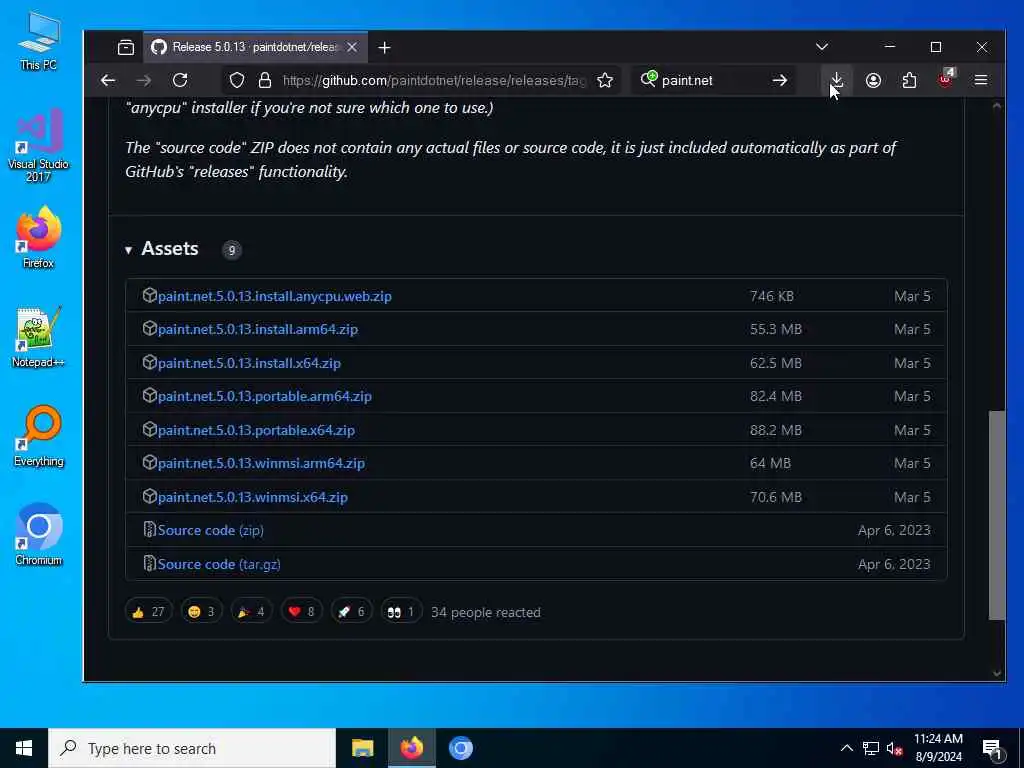The width and height of the screenshot is (1024, 768).
Task: Click the taskbar search box
Action: coord(192,748)
